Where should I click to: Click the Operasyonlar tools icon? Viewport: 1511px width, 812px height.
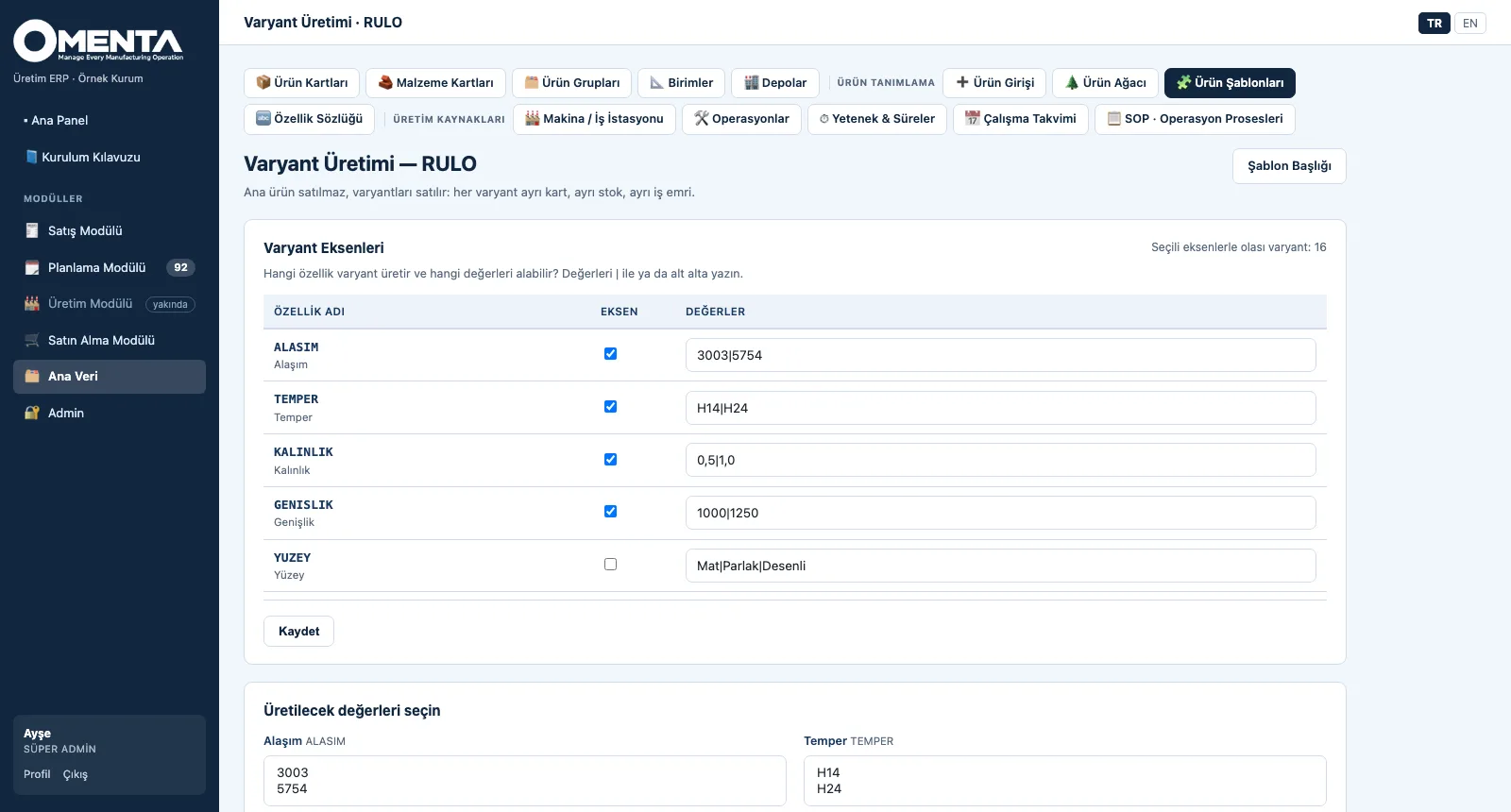click(x=702, y=118)
